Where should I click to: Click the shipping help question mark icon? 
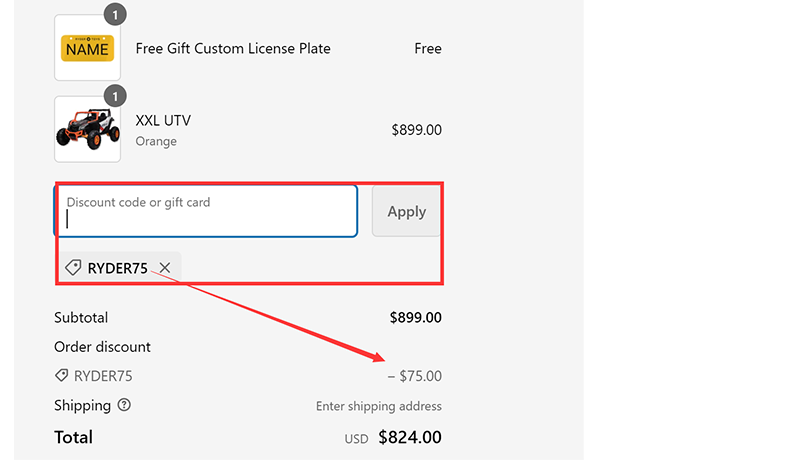point(124,405)
